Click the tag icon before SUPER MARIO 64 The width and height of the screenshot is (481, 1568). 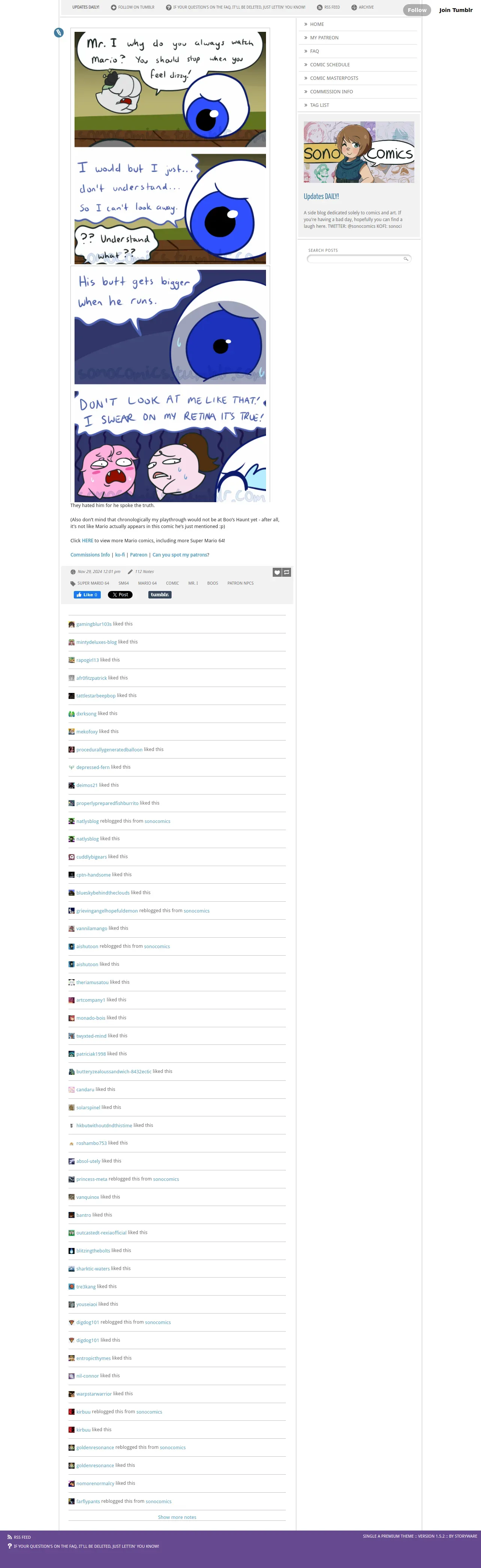[73, 583]
